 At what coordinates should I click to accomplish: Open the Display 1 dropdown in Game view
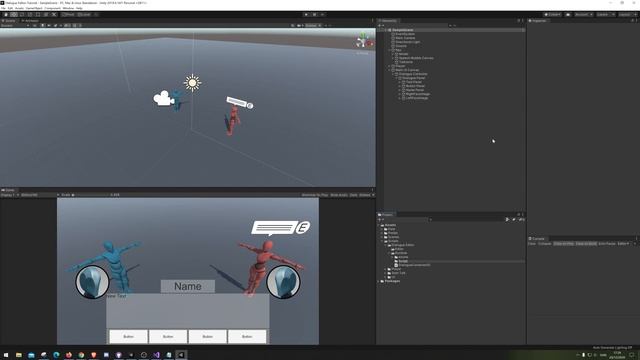[10, 195]
